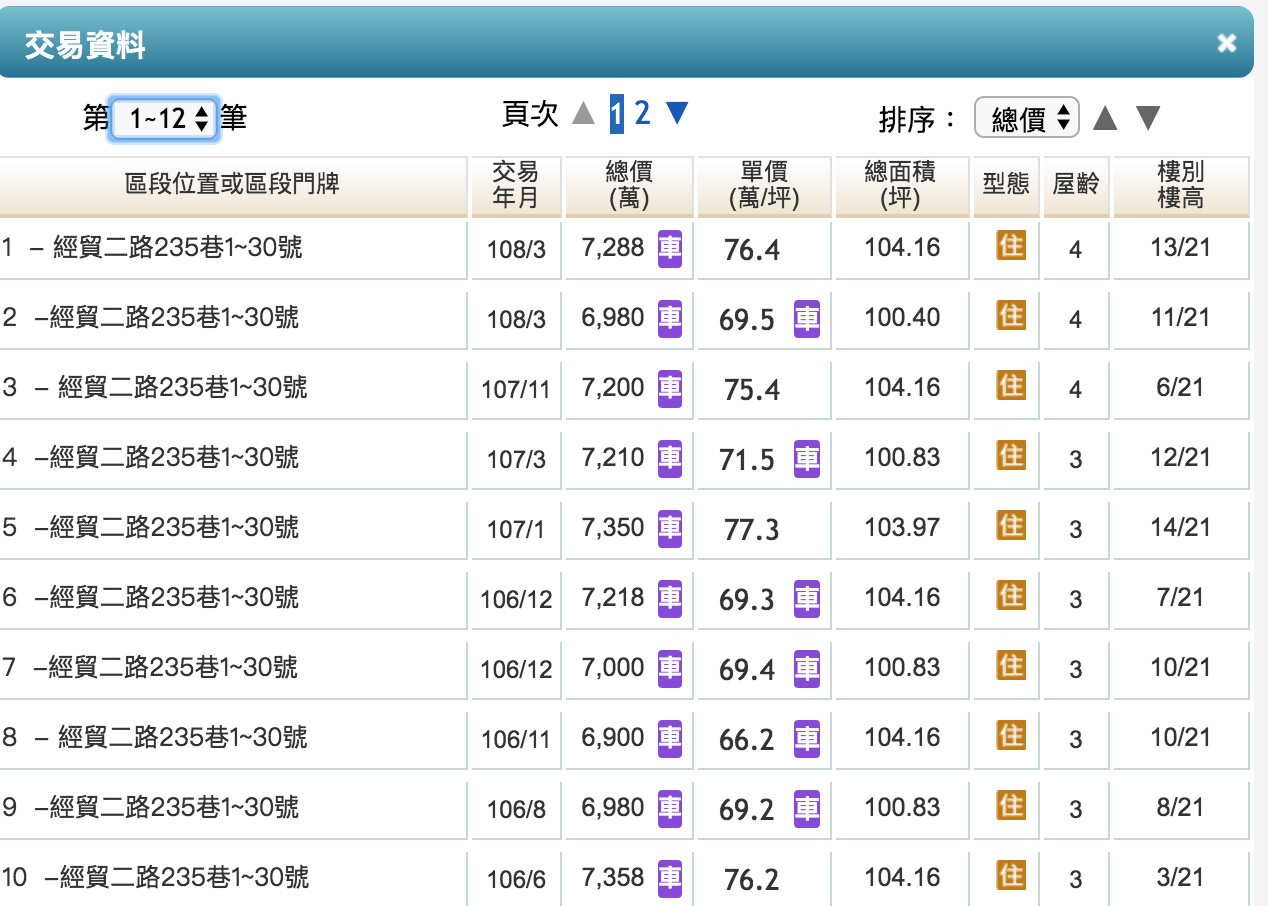Sort descending with the down triangle next to 排序
Image resolution: width=1268 pixels, height=906 pixels.
point(1148,118)
